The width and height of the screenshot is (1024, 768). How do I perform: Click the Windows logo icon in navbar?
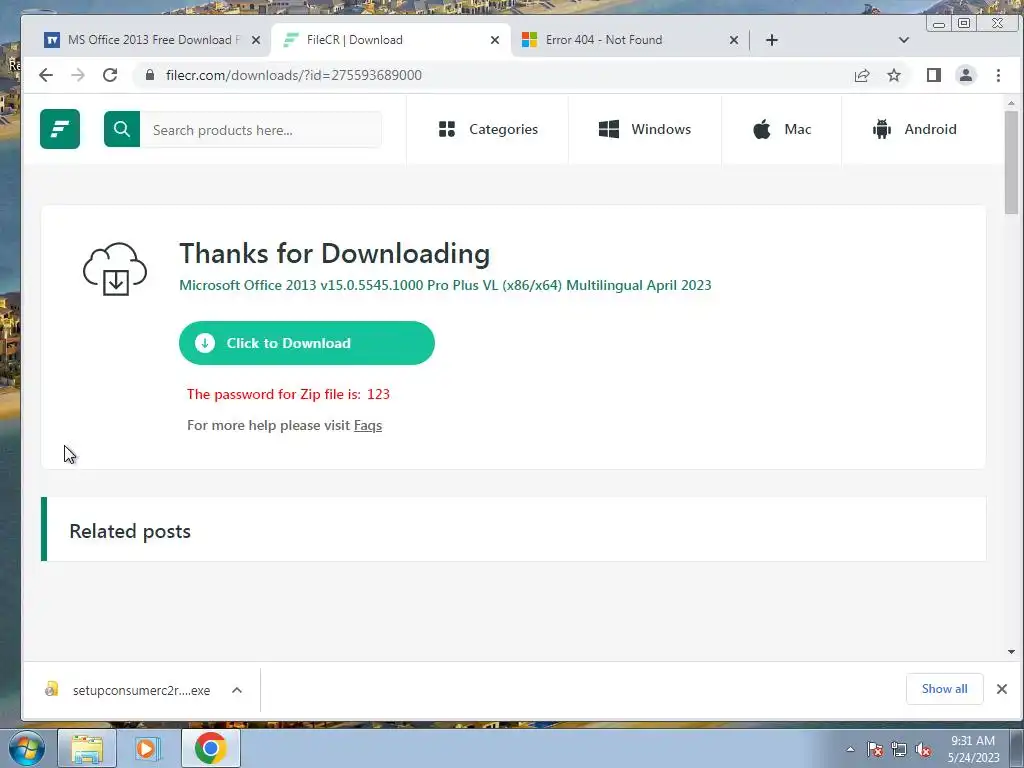(x=609, y=129)
